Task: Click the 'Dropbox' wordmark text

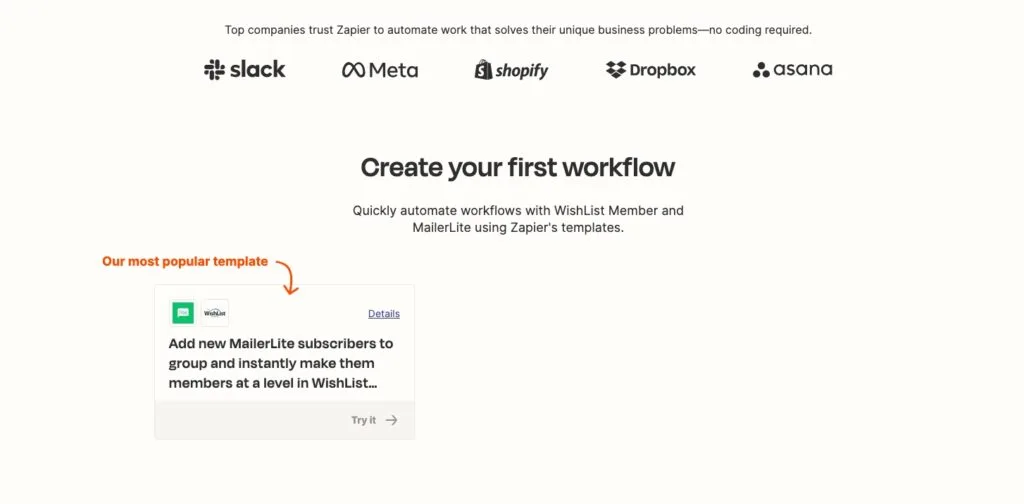Action: [662, 70]
